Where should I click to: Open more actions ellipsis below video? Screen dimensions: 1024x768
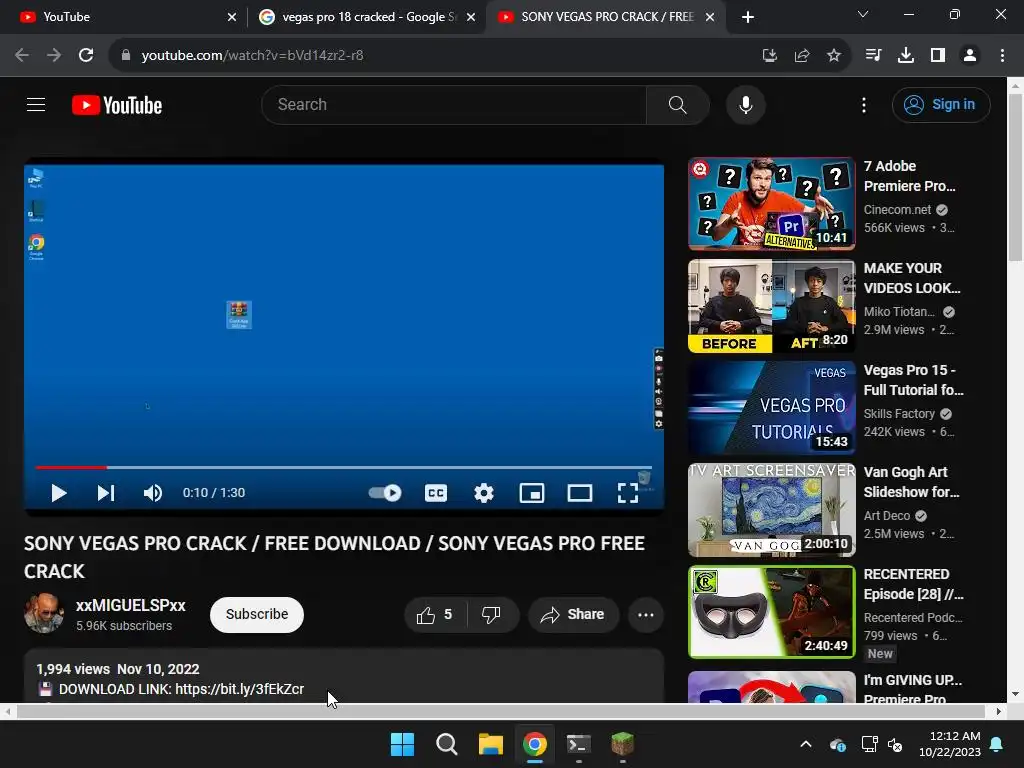point(645,615)
